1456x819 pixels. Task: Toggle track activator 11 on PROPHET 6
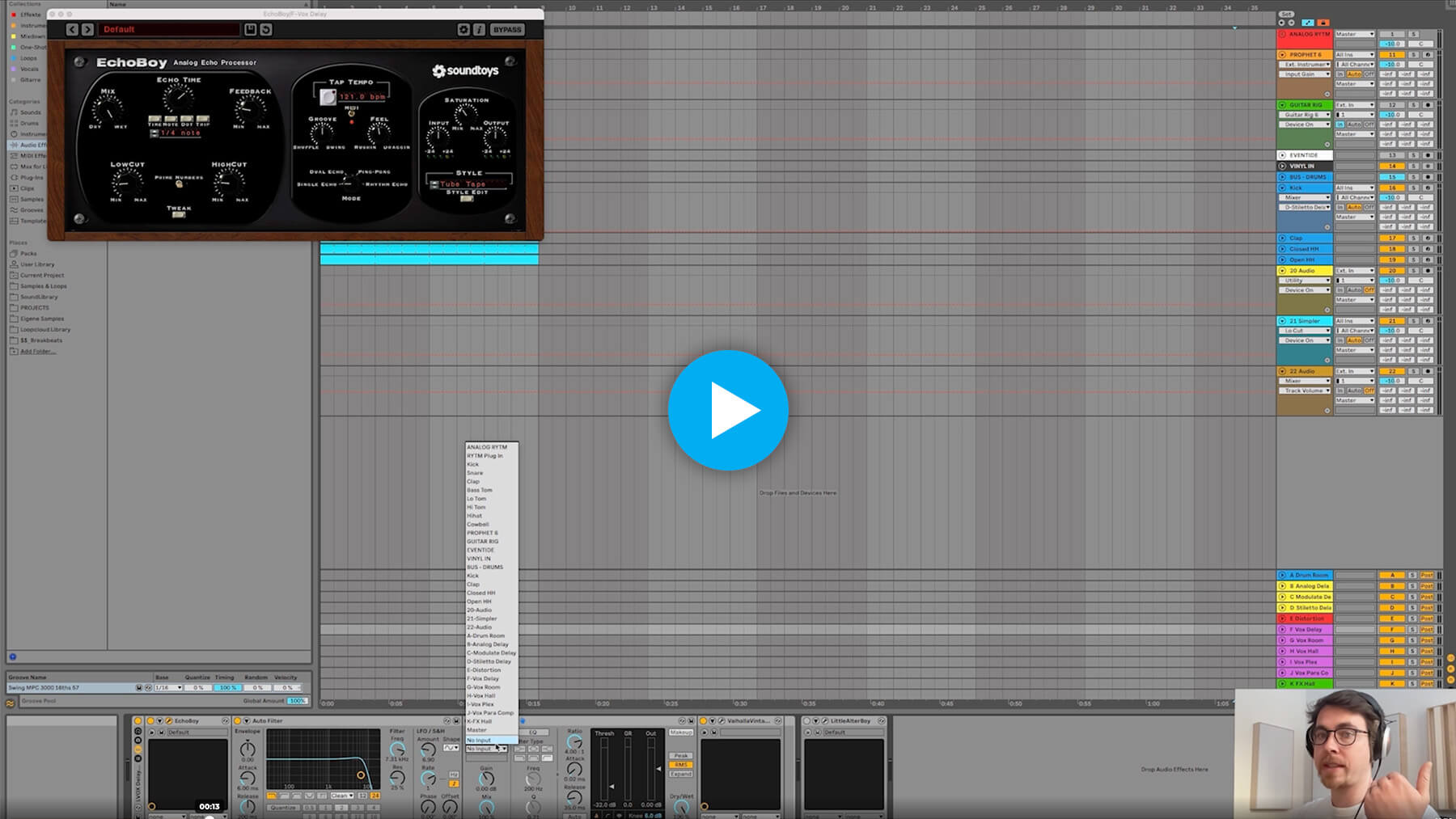coord(1392,54)
